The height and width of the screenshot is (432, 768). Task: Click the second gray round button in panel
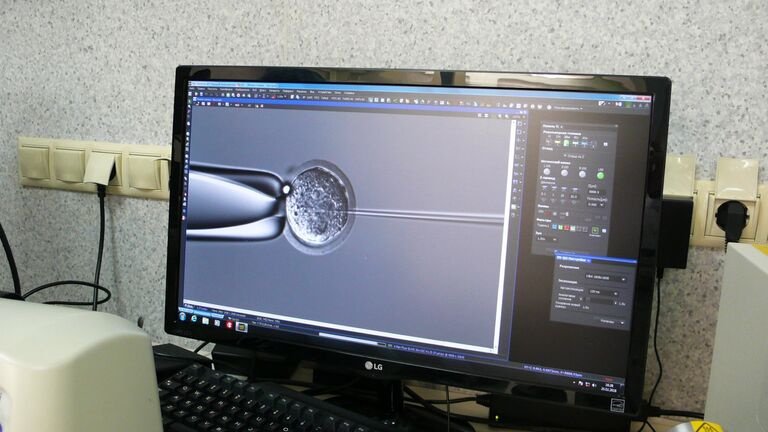click(565, 173)
